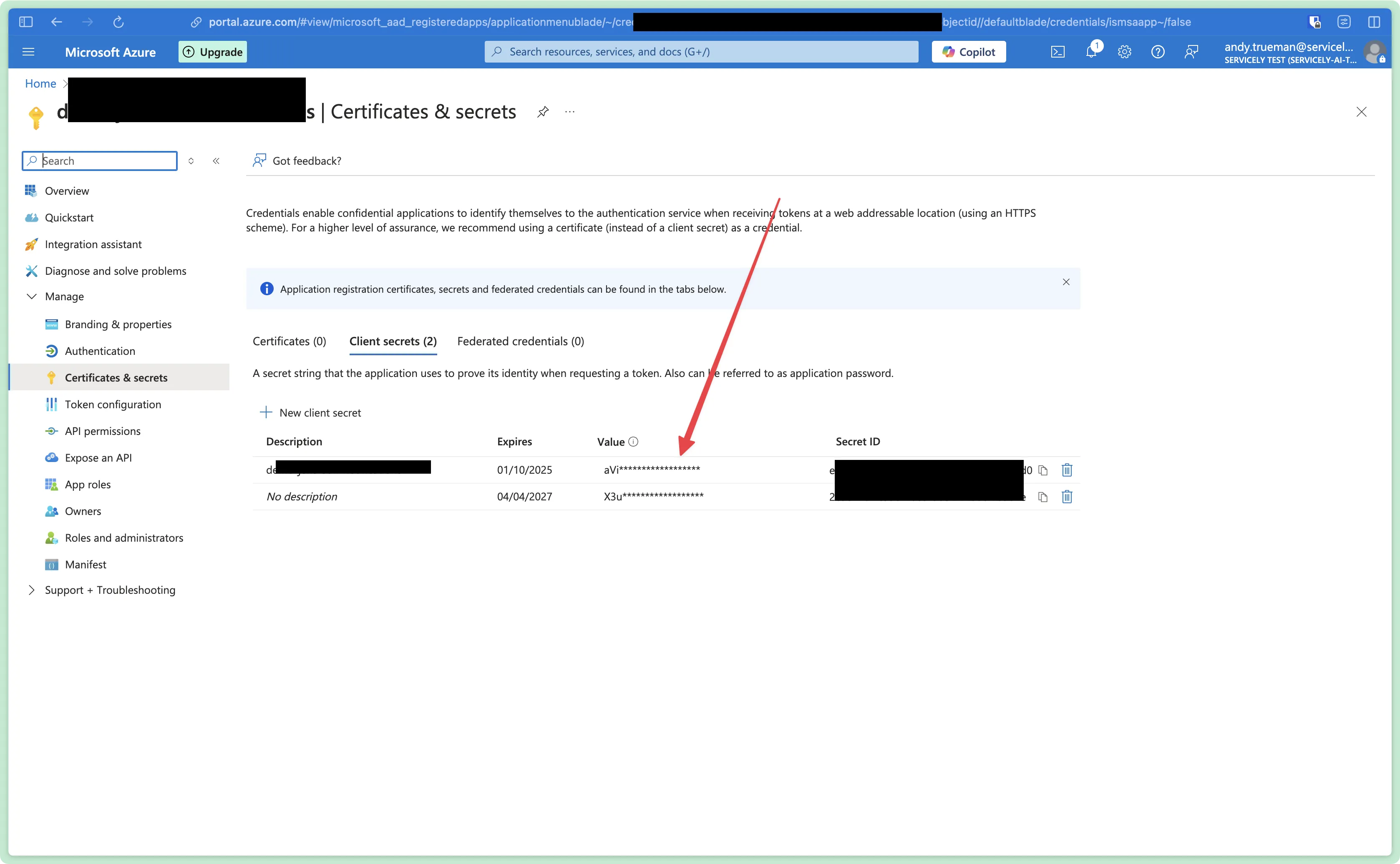
Task: Go back in the browser
Action: [57, 22]
